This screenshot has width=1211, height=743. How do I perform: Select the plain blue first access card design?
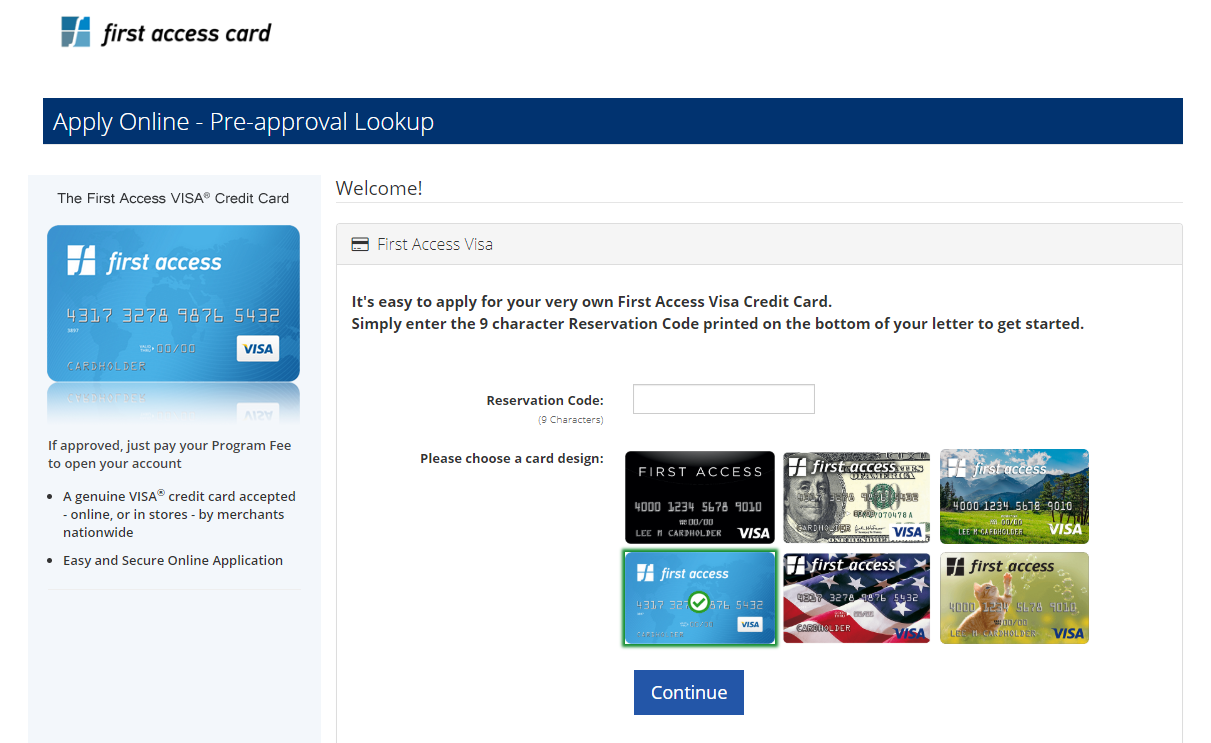coord(699,598)
